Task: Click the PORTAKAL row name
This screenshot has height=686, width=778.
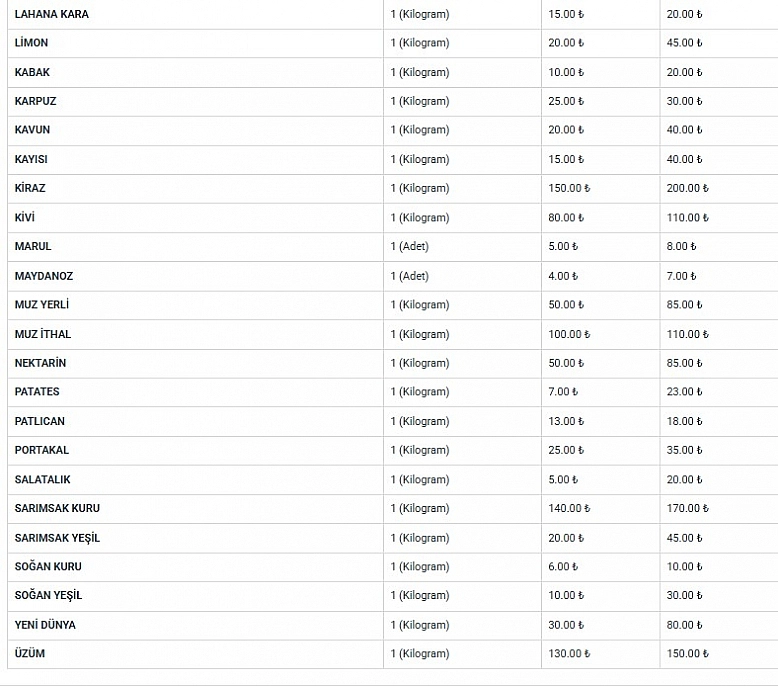Action: point(42,450)
